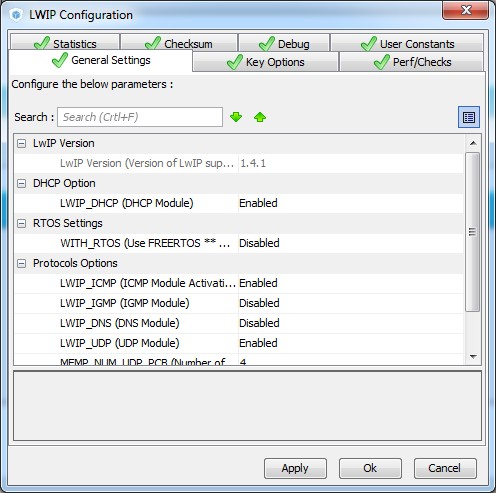The height and width of the screenshot is (493, 496).
Task: Click the green down arrow search-next icon
Action: click(x=236, y=117)
